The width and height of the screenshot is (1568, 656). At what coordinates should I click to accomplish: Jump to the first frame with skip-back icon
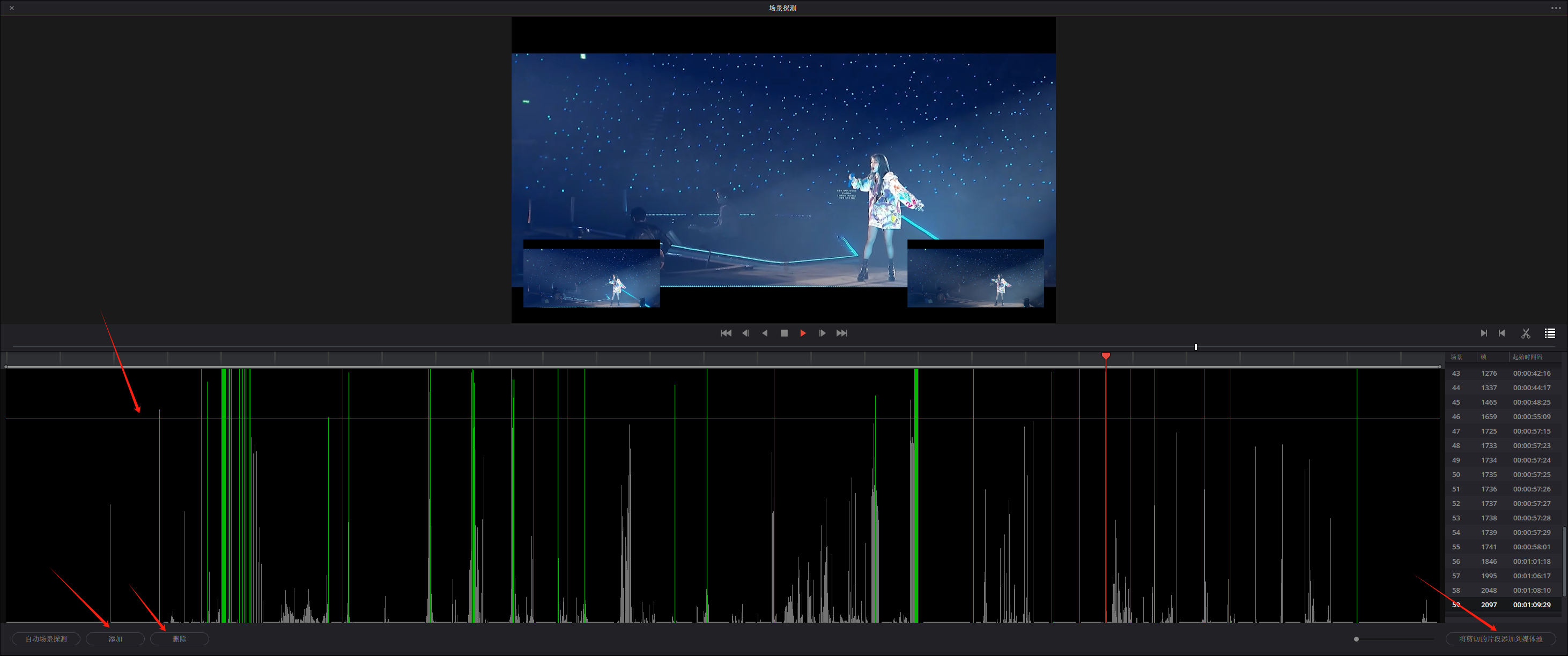(726, 333)
